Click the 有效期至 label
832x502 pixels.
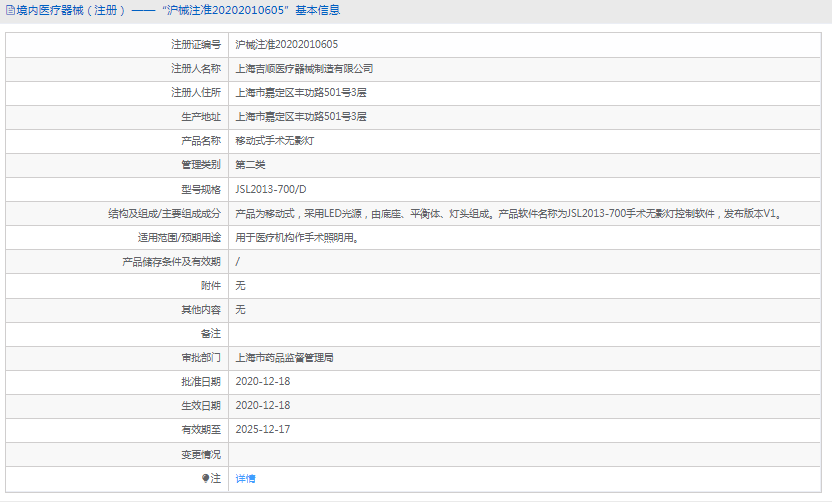point(201,429)
